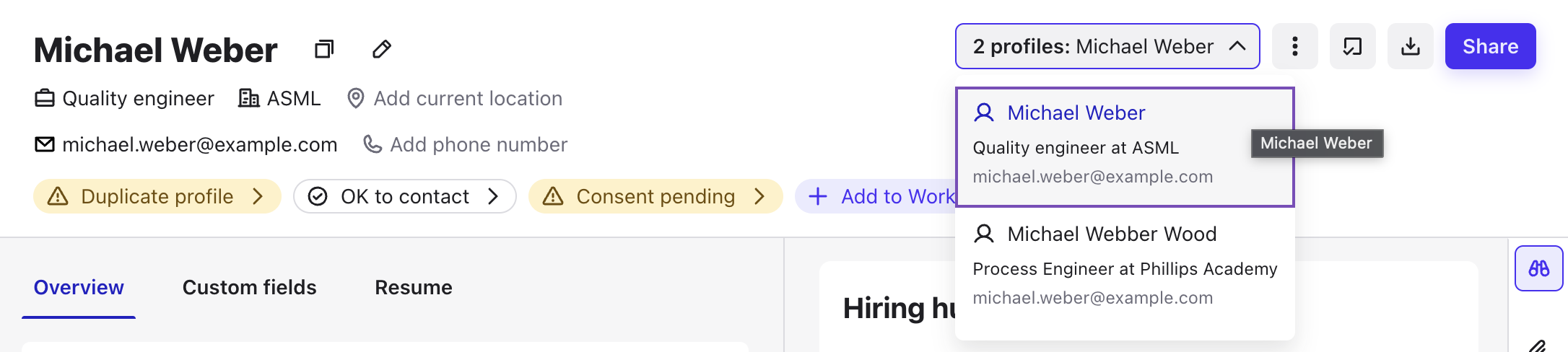The height and width of the screenshot is (352, 1568).
Task: Open the three-dot more options menu
Action: (x=1294, y=46)
